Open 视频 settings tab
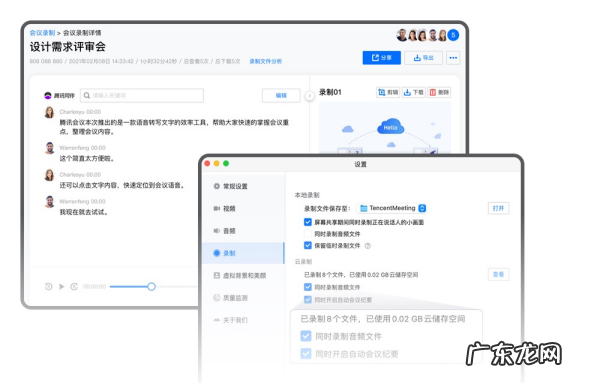Image resolution: width=600 pixels, height=383 pixels. point(244,209)
